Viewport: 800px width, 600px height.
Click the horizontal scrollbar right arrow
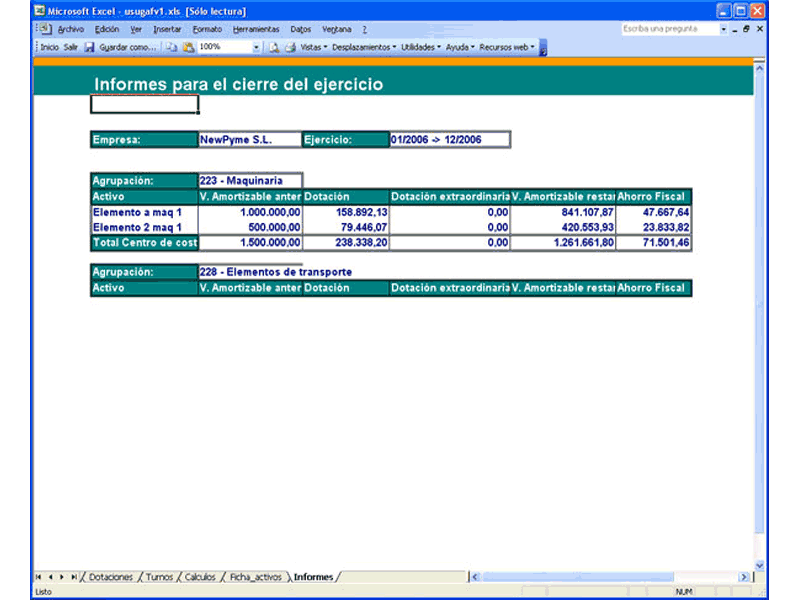pyautogui.click(x=744, y=577)
